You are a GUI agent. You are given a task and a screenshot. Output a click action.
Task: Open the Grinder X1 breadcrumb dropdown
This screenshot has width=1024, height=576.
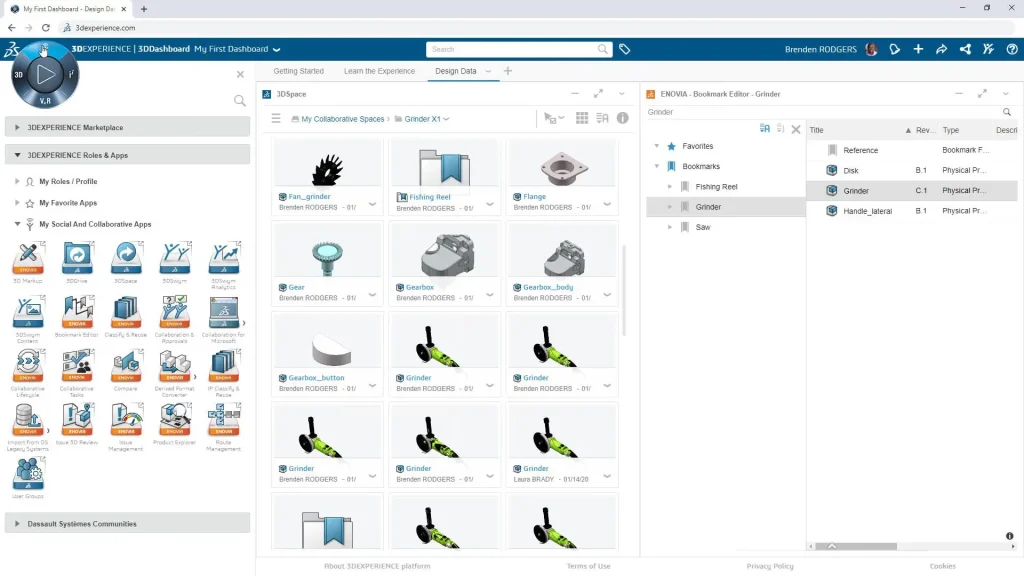[x=447, y=119]
